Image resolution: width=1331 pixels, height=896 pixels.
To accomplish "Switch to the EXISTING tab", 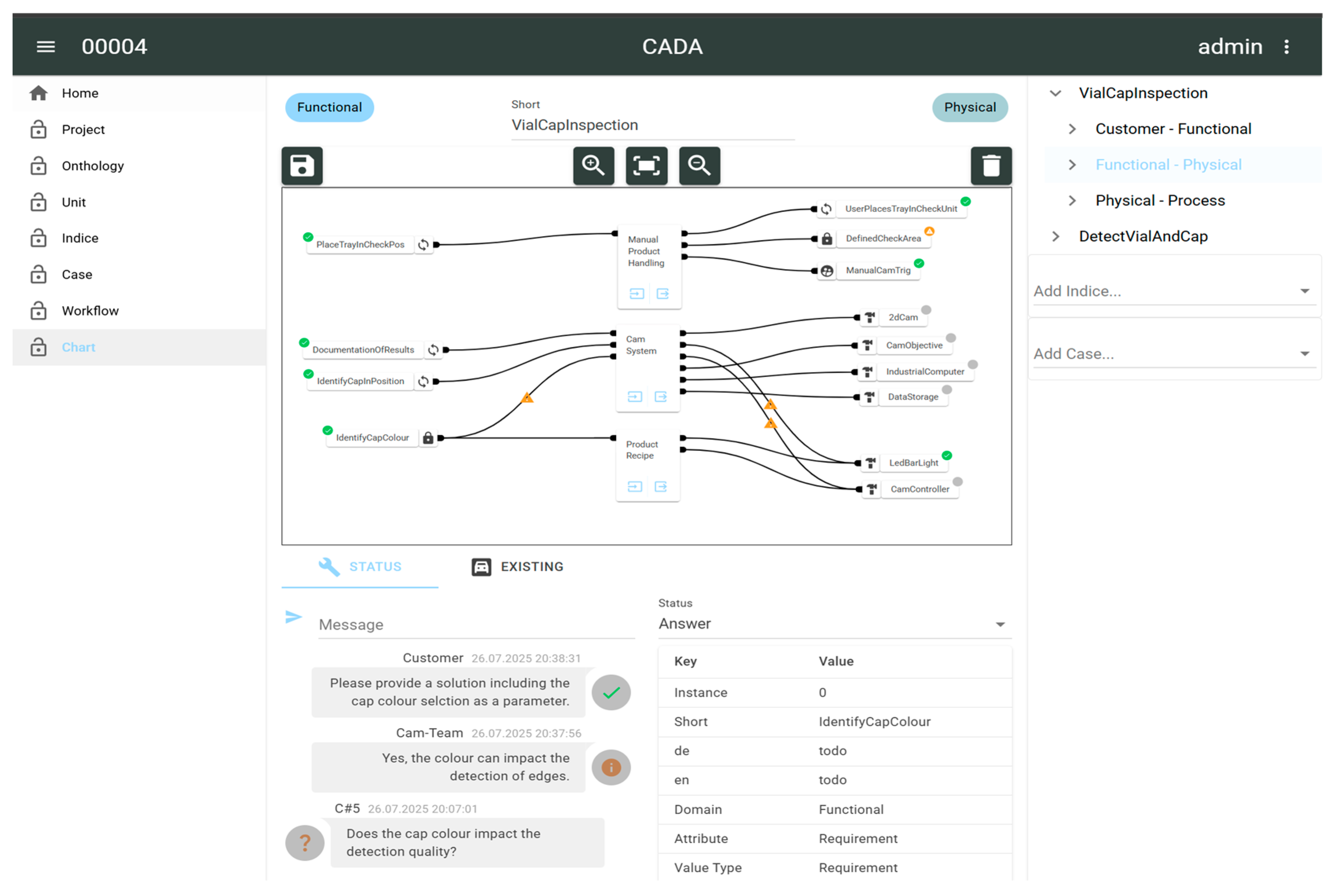I will coord(517,566).
